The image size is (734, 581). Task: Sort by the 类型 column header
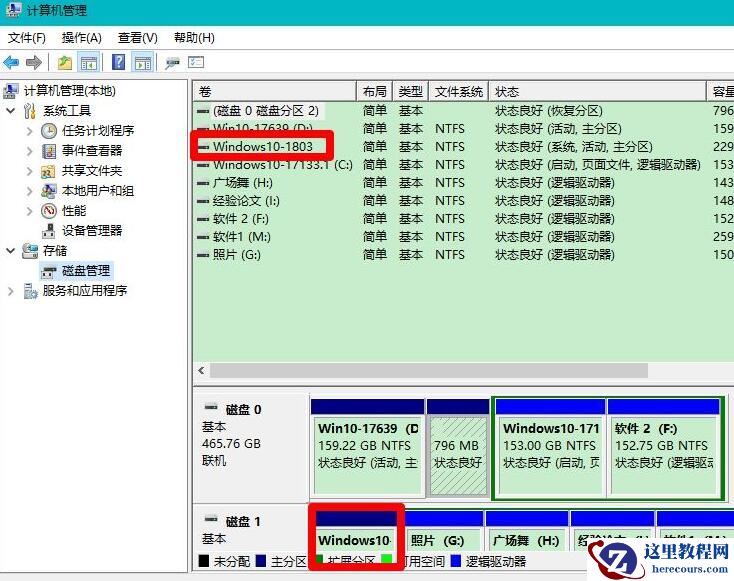[411, 91]
